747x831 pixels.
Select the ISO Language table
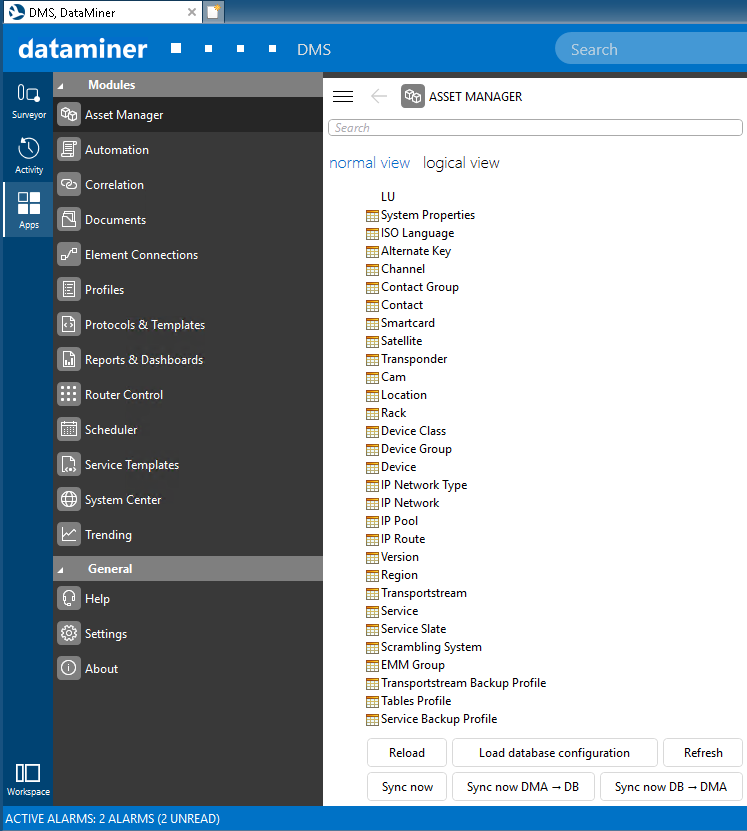point(417,233)
